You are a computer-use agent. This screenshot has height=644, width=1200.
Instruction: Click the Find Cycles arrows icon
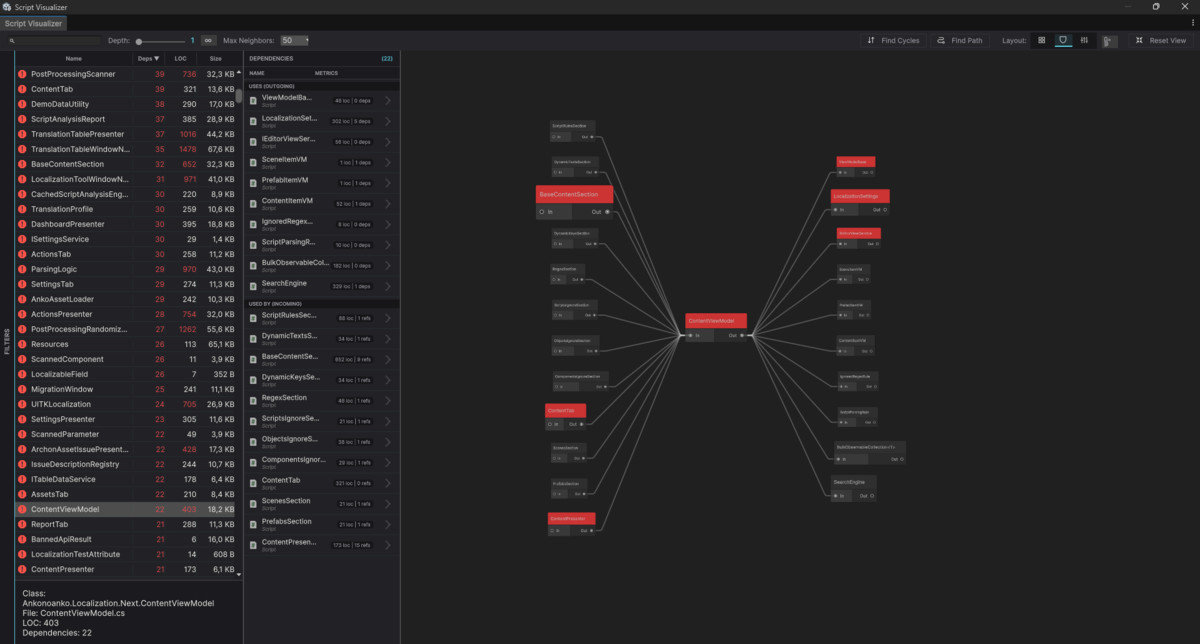pos(871,40)
